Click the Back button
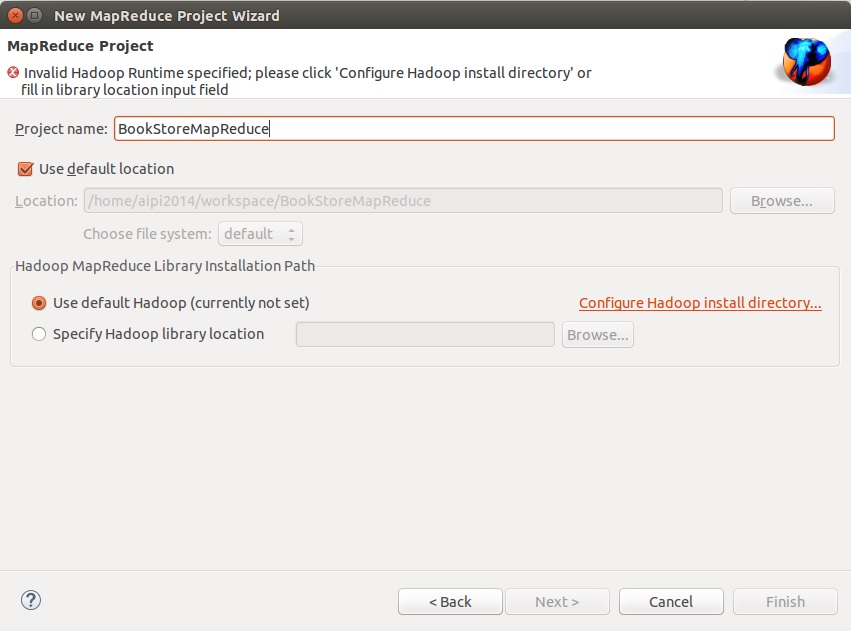Image resolution: width=851 pixels, height=631 pixels. click(x=450, y=602)
